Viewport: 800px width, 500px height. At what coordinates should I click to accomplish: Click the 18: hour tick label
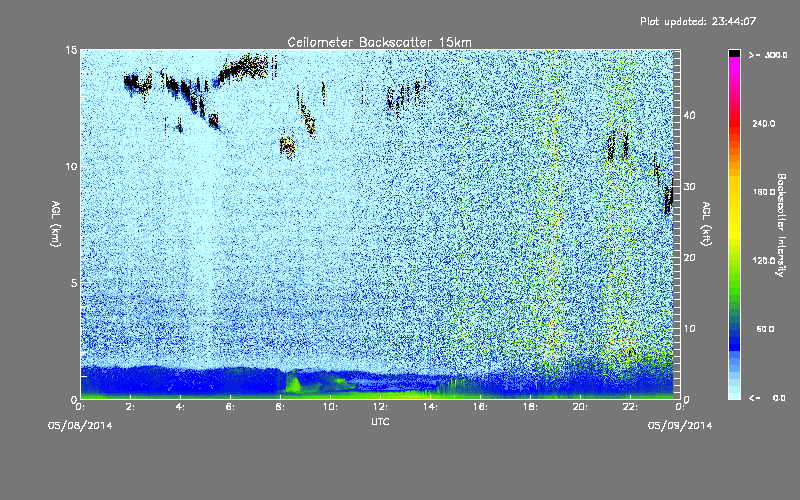point(531,407)
